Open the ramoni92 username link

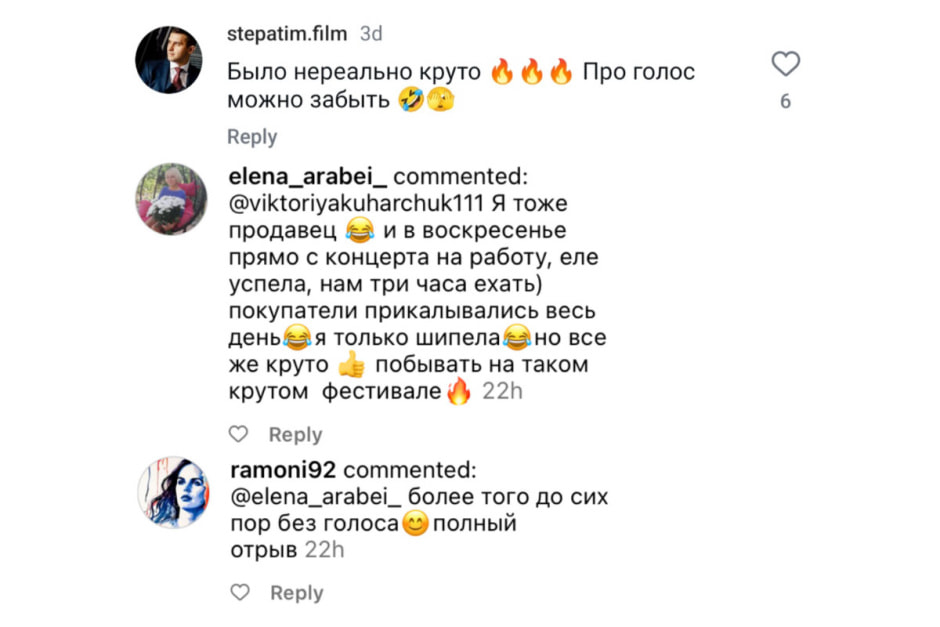(282, 470)
